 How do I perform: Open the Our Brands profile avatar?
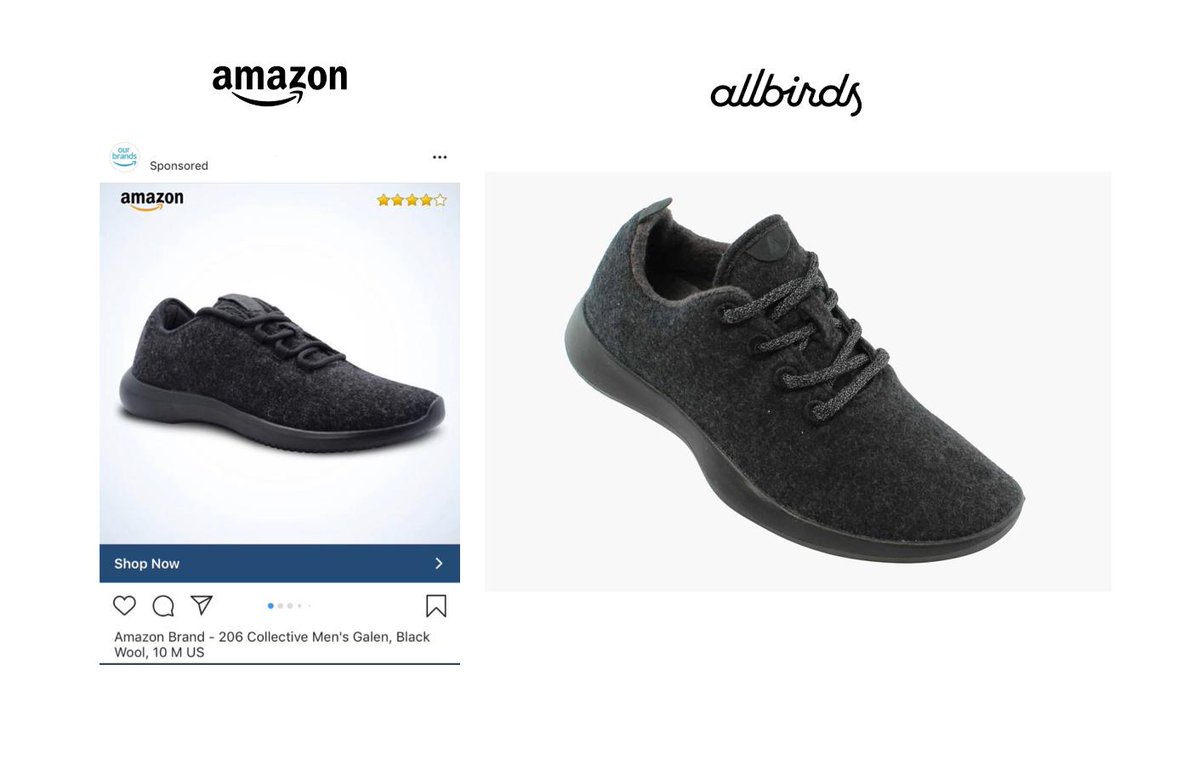124,158
